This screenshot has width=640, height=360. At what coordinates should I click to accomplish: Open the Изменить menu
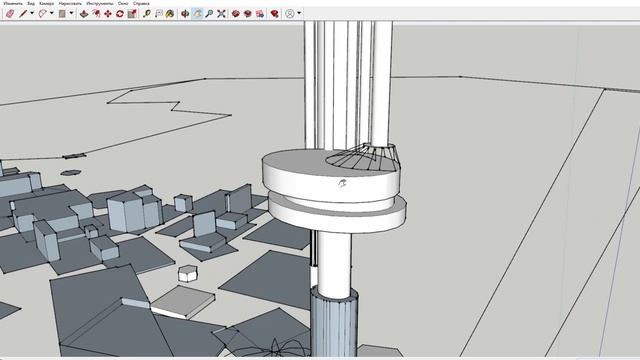13,3
